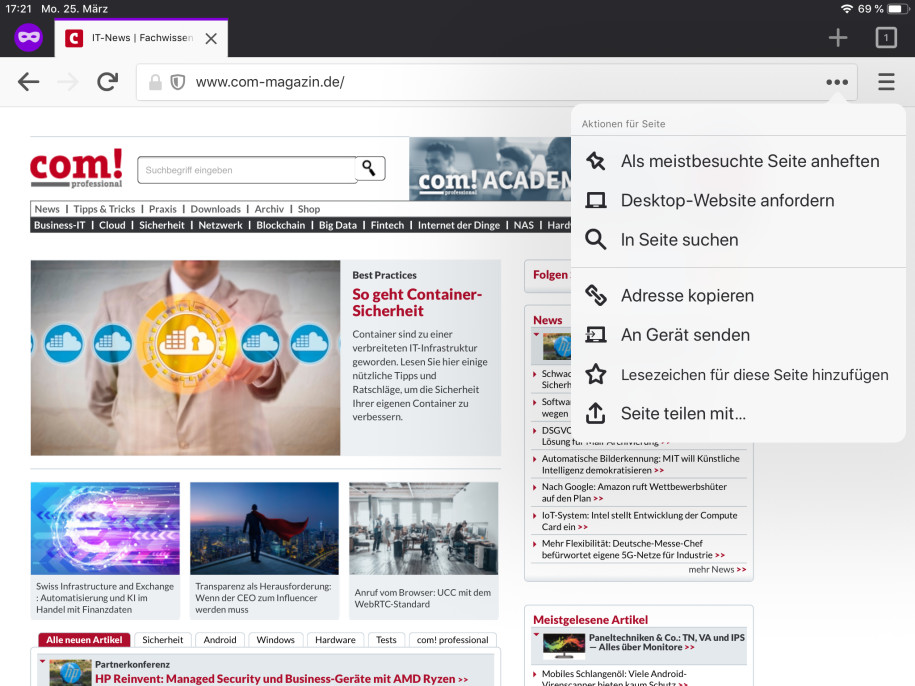Click the site search magnifier button
Image resolution: width=915 pixels, height=686 pixels.
pyautogui.click(x=369, y=169)
